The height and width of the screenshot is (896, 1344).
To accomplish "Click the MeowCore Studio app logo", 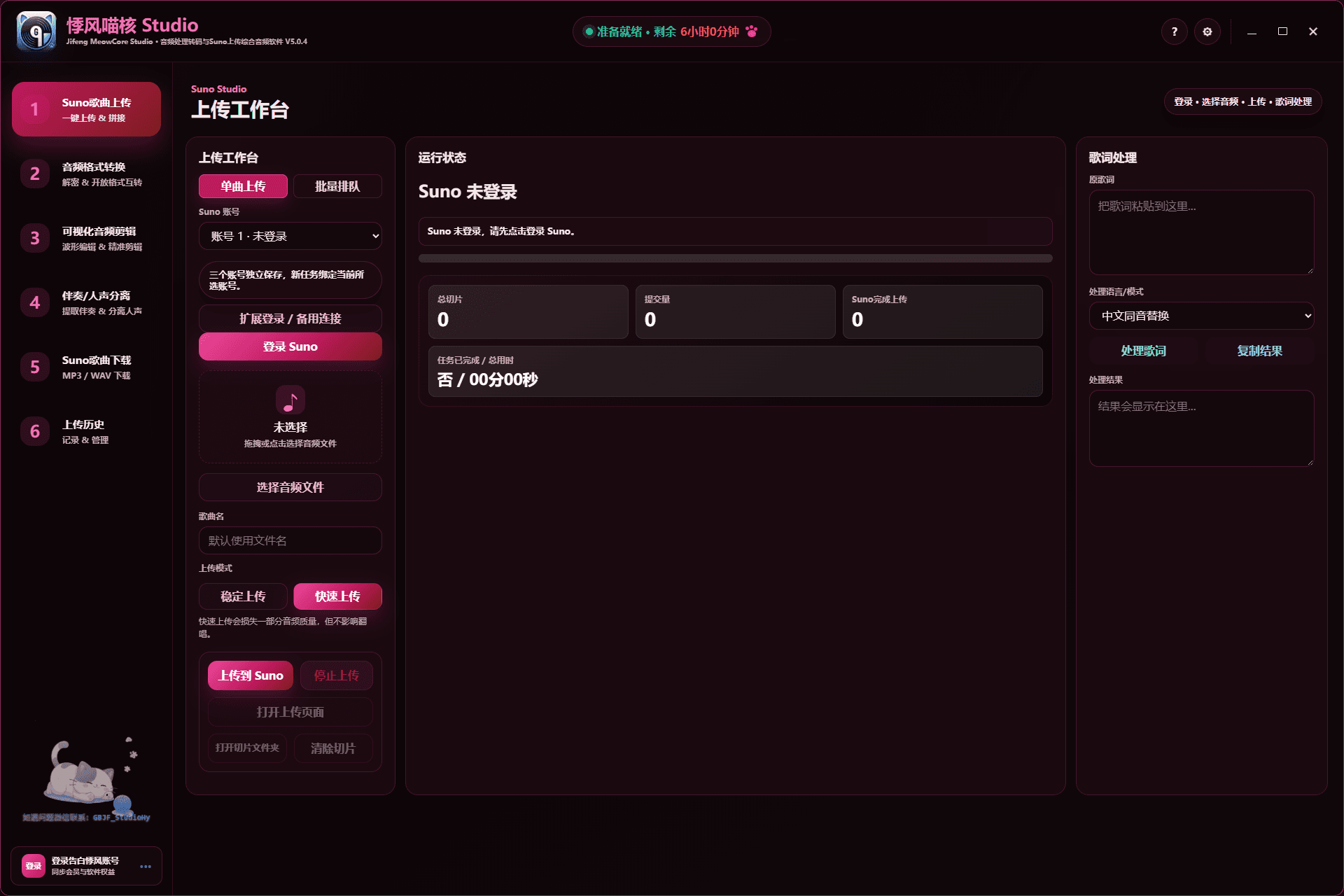I will [x=36, y=31].
